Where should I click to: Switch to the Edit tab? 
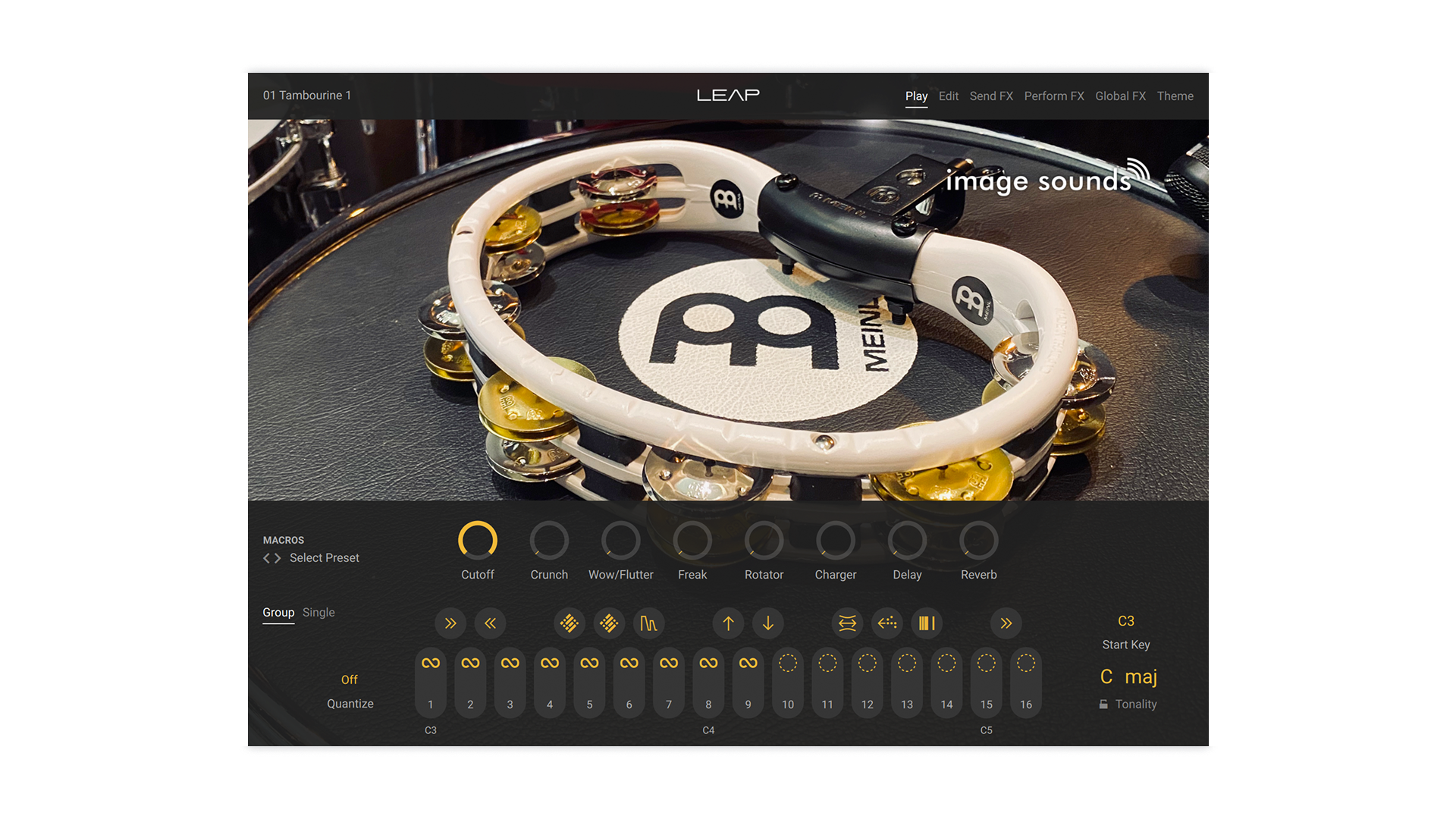coord(948,96)
